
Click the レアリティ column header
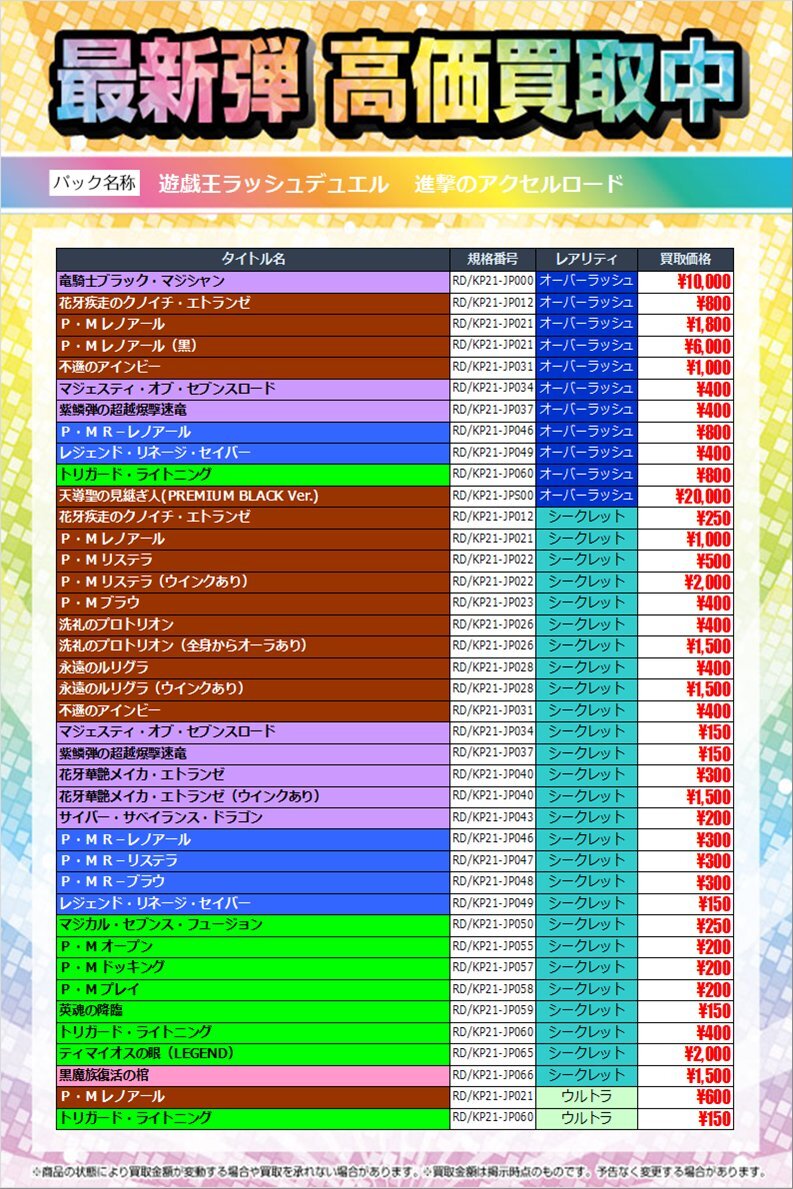[586, 259]
